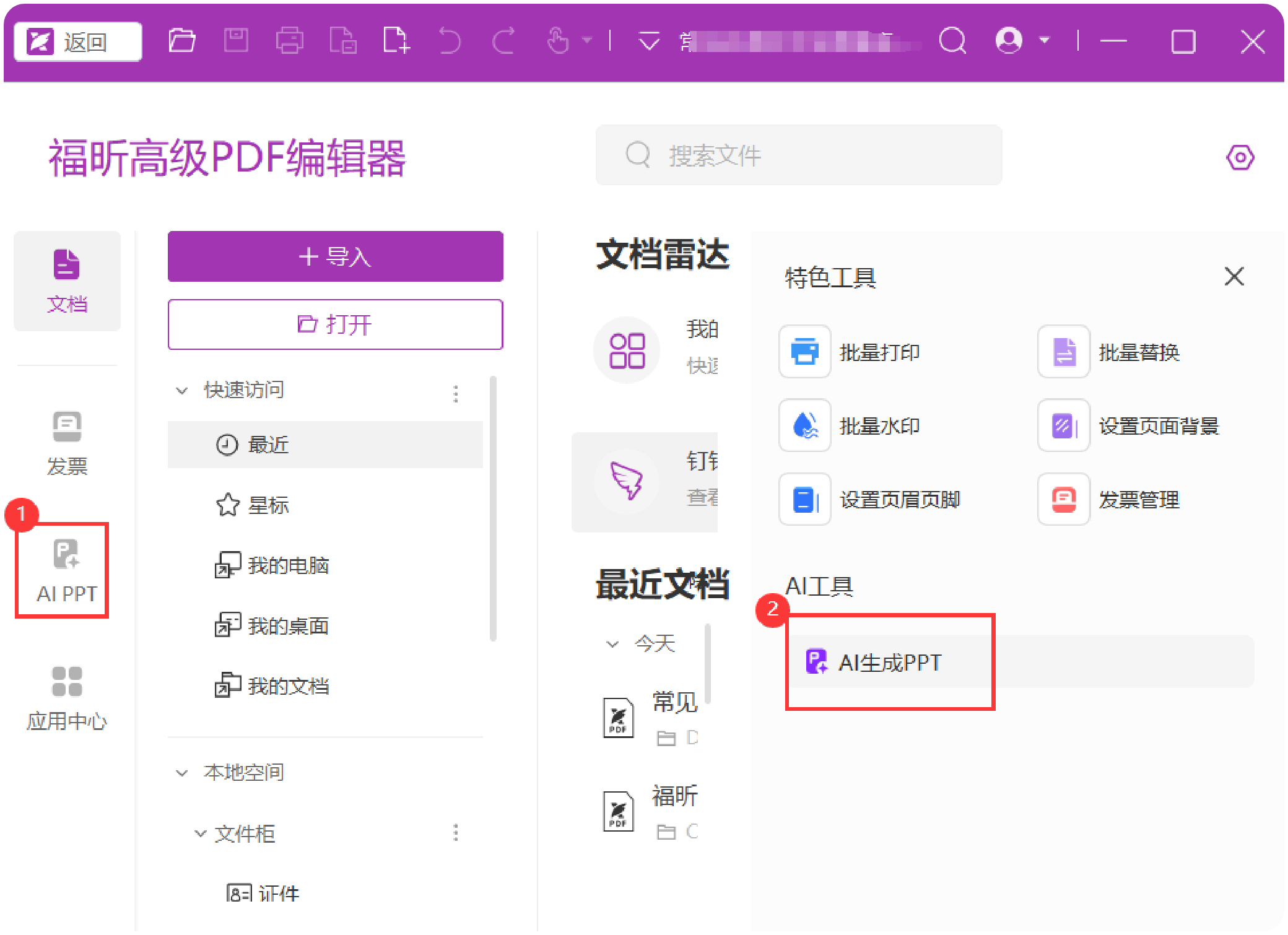Select the hand touch mode icon
The image size is (1288, 935).
coord(558,41)
